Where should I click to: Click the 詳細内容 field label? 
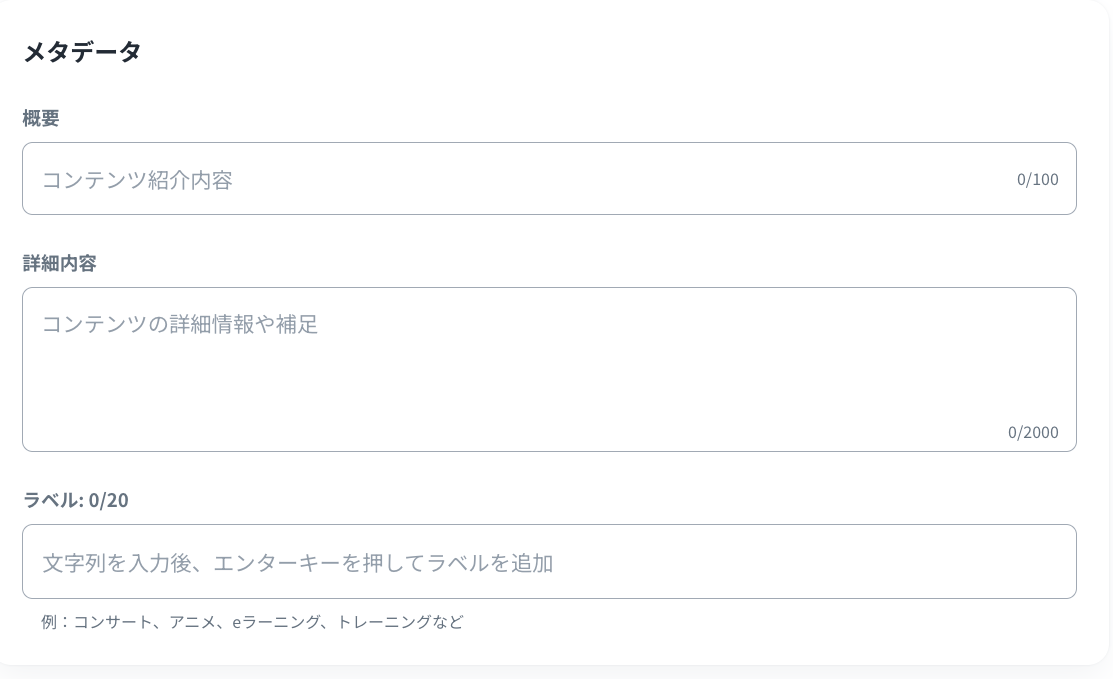[60, 263]
